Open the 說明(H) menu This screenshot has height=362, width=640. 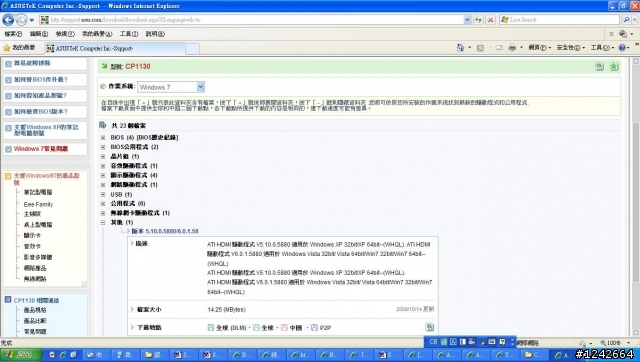pyautogui.click(x=155, y=34)
